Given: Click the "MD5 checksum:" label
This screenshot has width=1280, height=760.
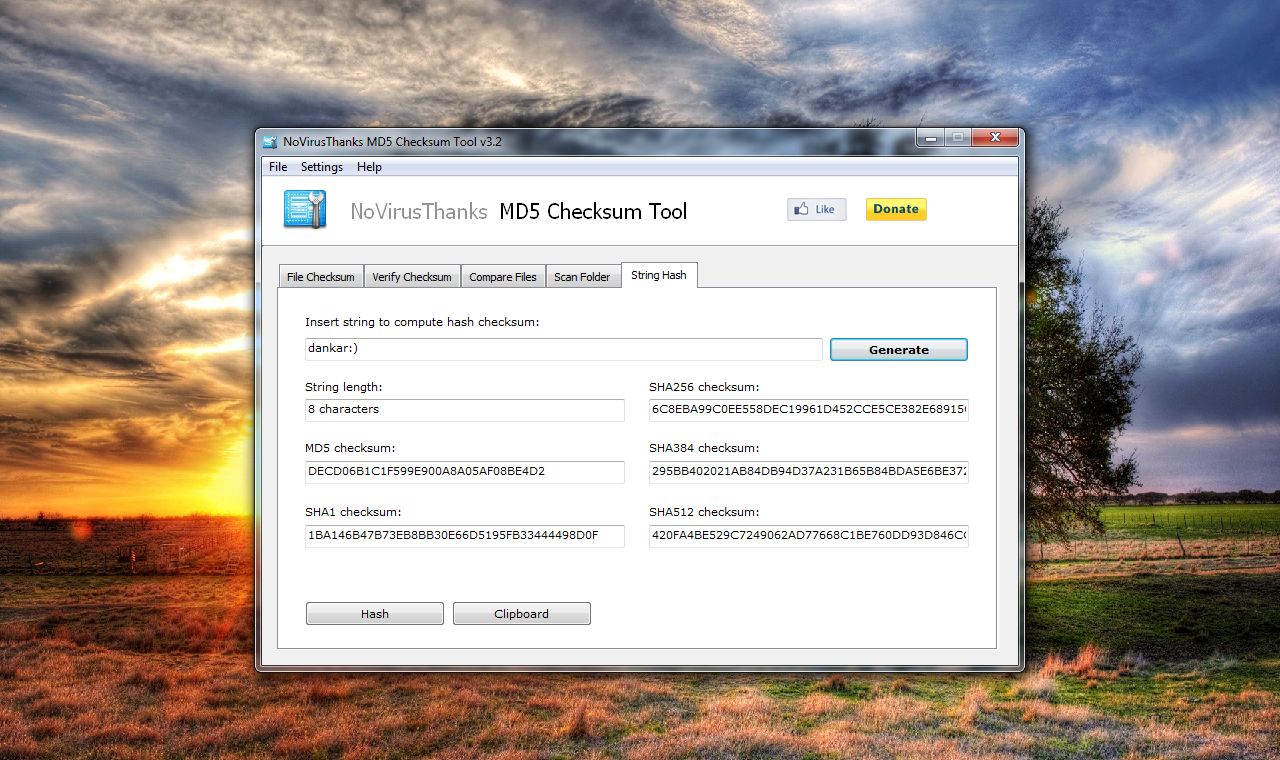Looking at the screenshot, I should (350, 449).
